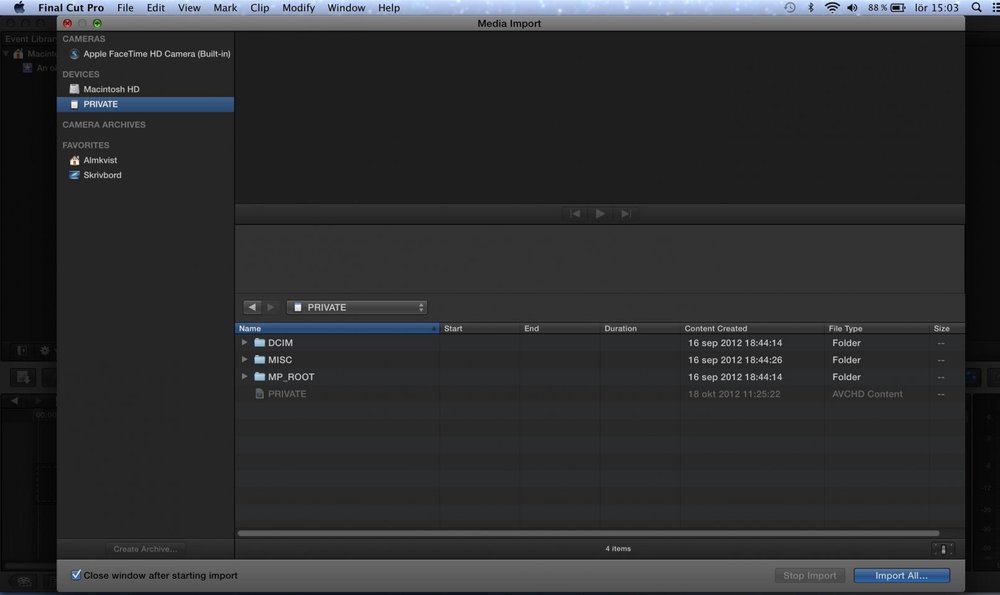Select the PRIVATE AVCHD Content row
The image size is (1000, 595).
click(x=287, y=394)
